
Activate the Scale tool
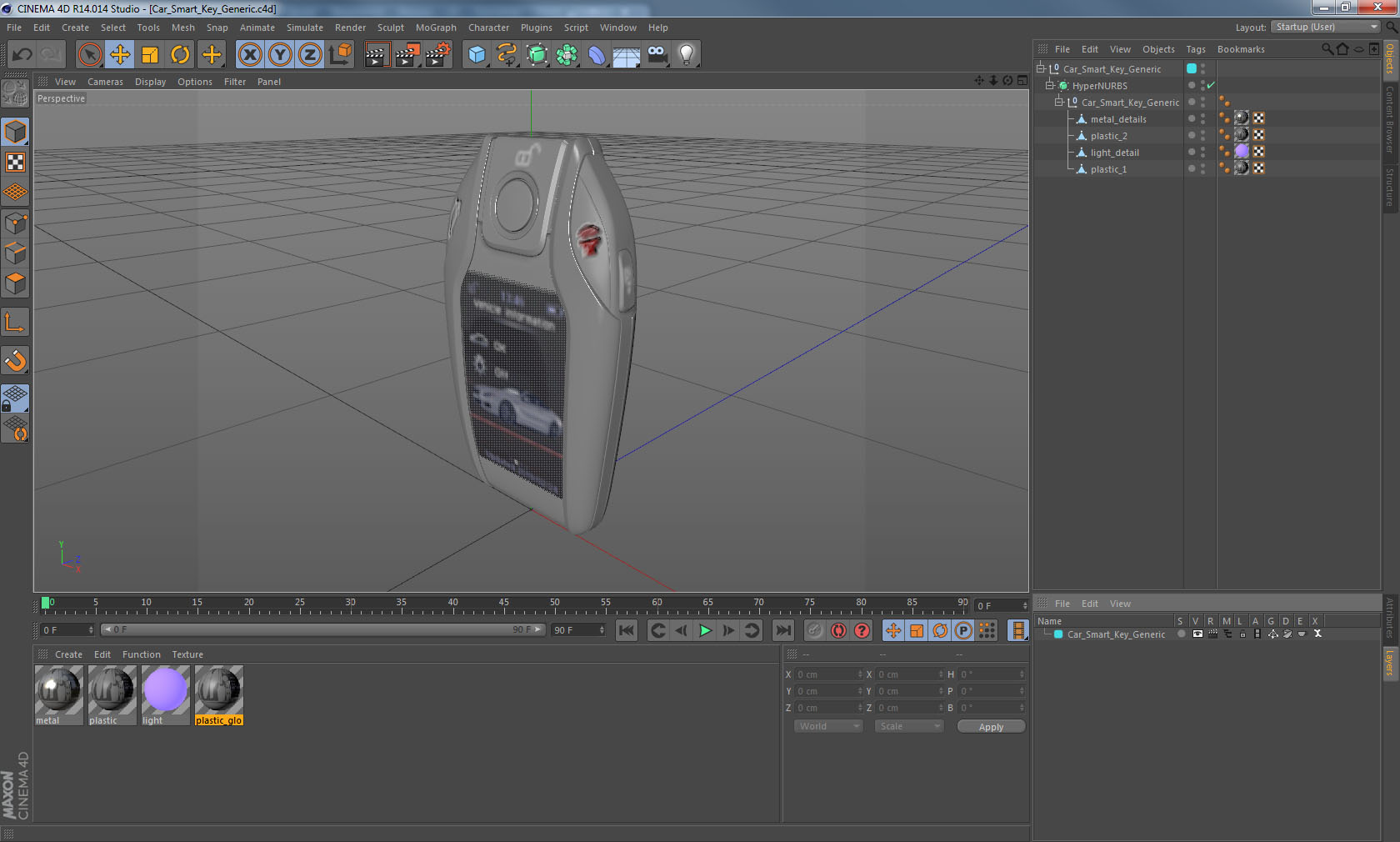click(150, 55)
